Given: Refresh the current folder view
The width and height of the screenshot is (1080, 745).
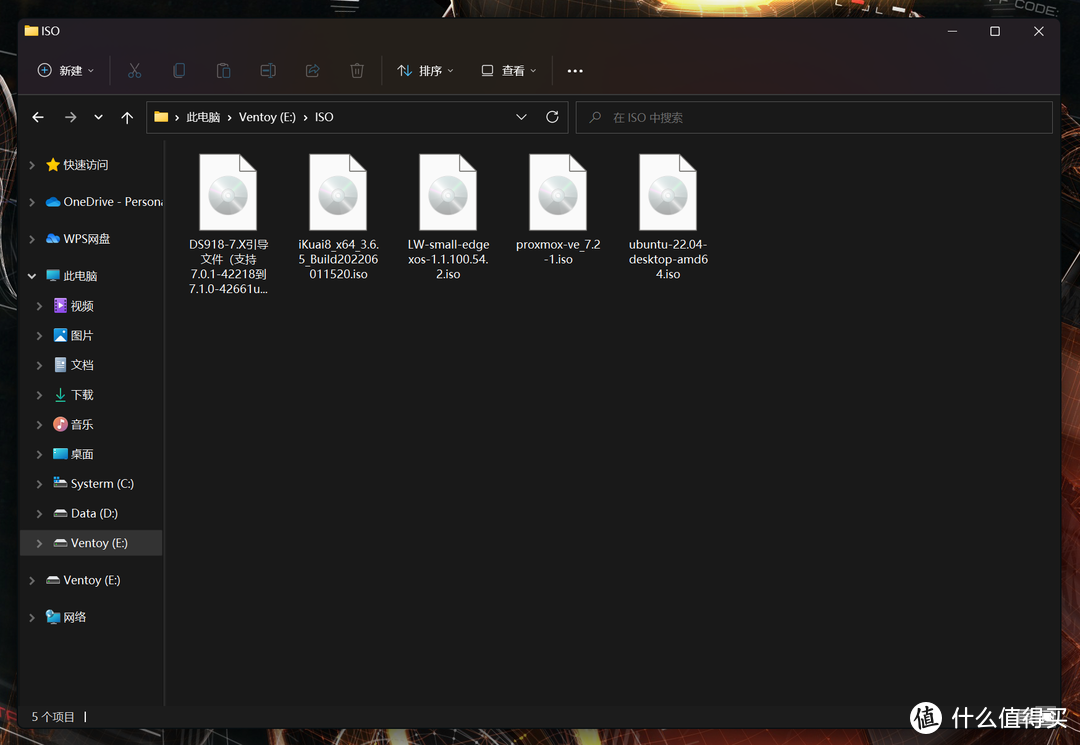Looking at the screenshot, I should tap(552, 117).
